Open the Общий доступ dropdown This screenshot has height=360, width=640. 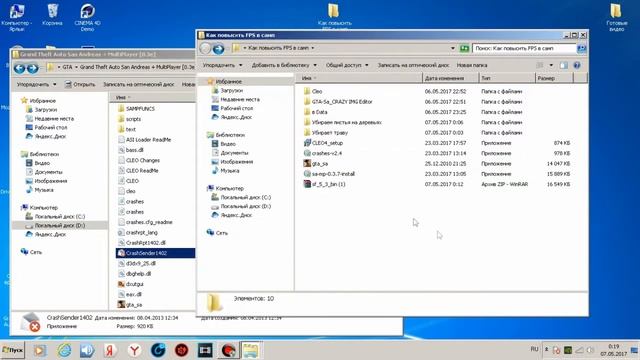tap(347, 65)
